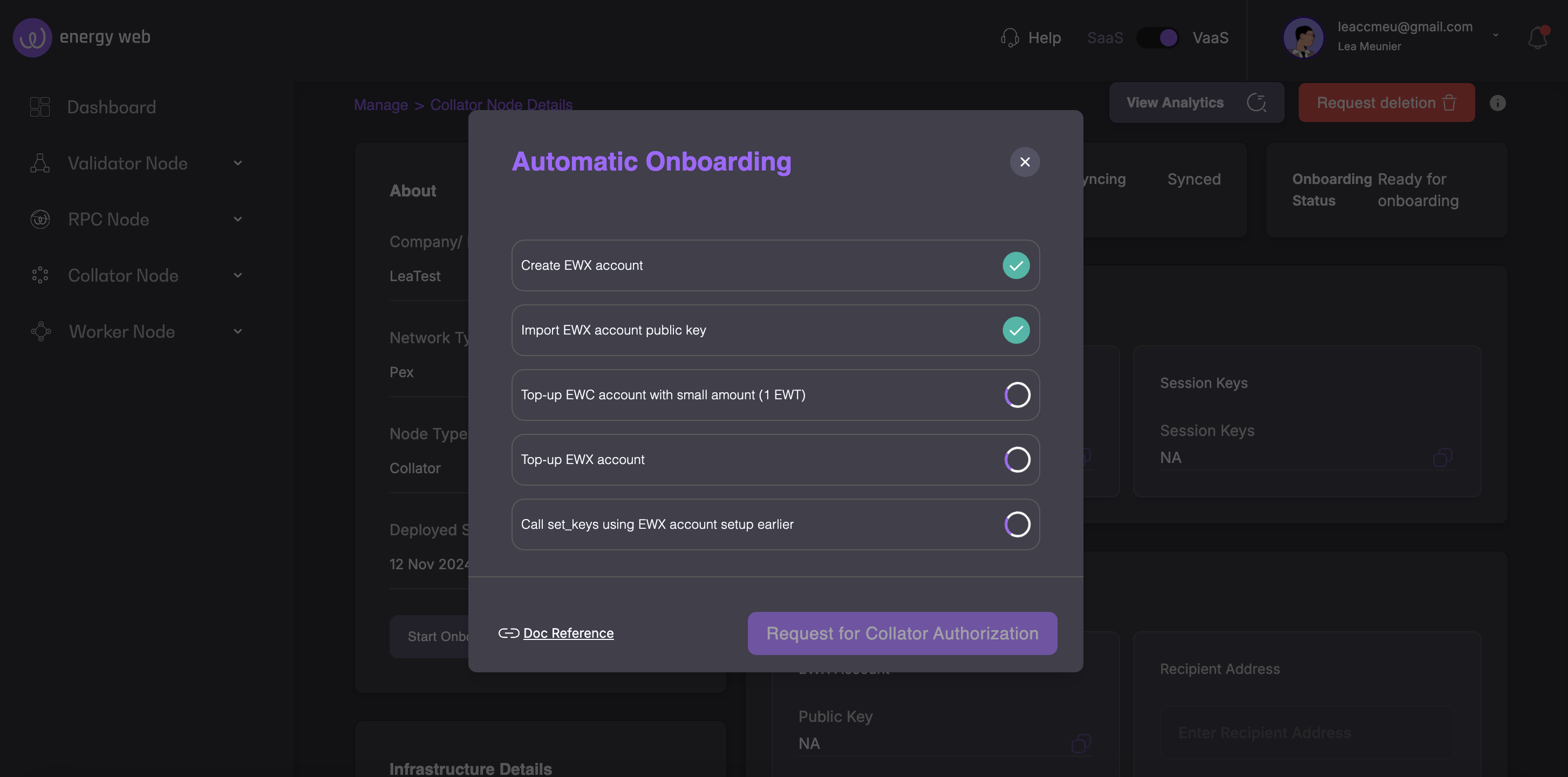The width and height of the screenshot is (1568, 777).
Task: Open the Dashboard icon in sidebar
Action: tap(39, 106)
